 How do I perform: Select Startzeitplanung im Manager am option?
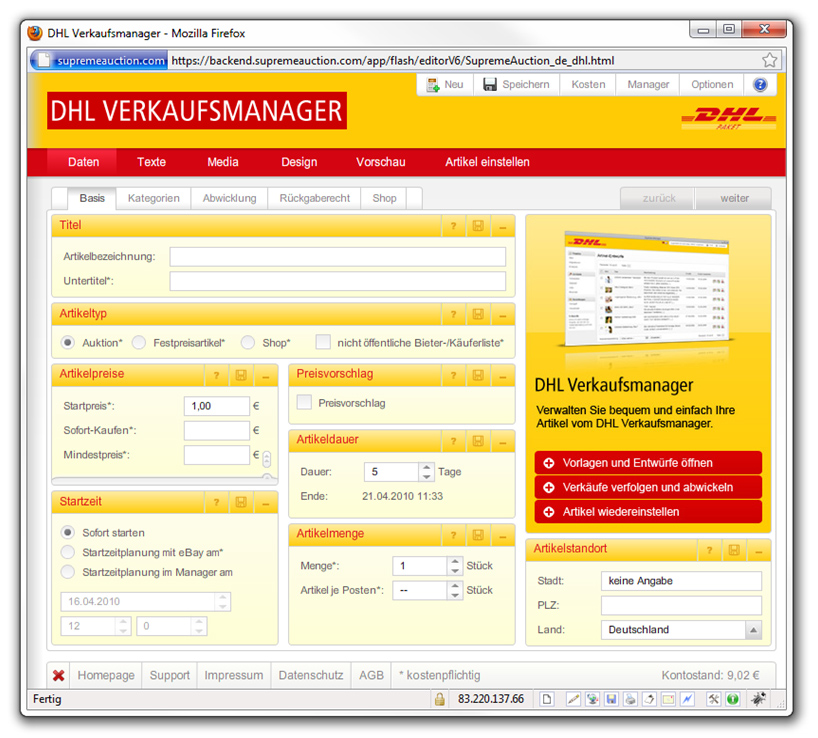[x=67, y=572]
